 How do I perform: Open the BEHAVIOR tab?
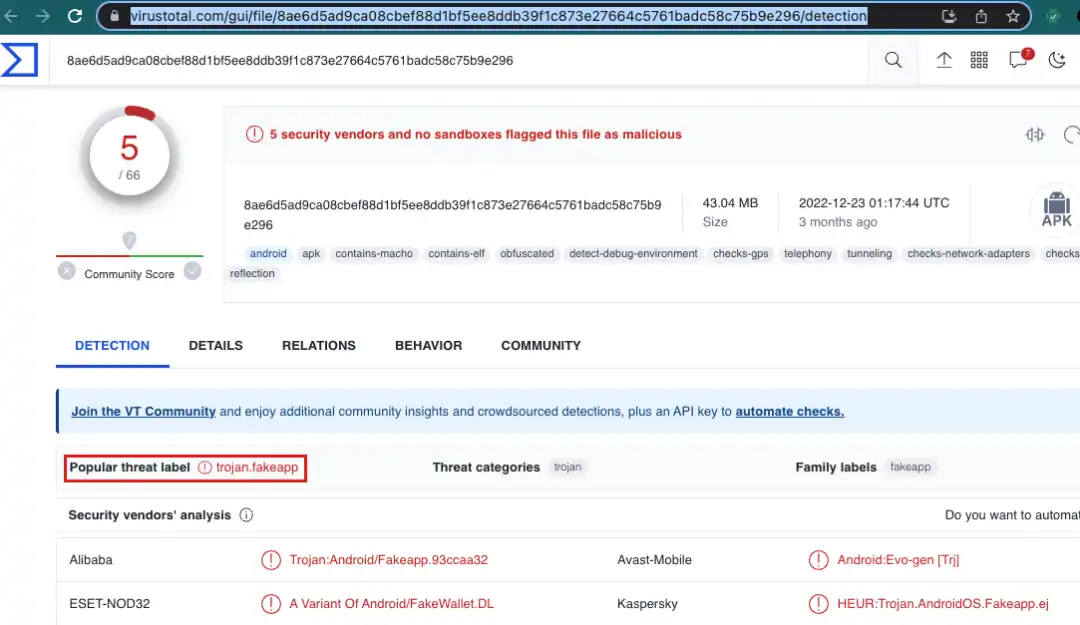click(x=428, y=345)
